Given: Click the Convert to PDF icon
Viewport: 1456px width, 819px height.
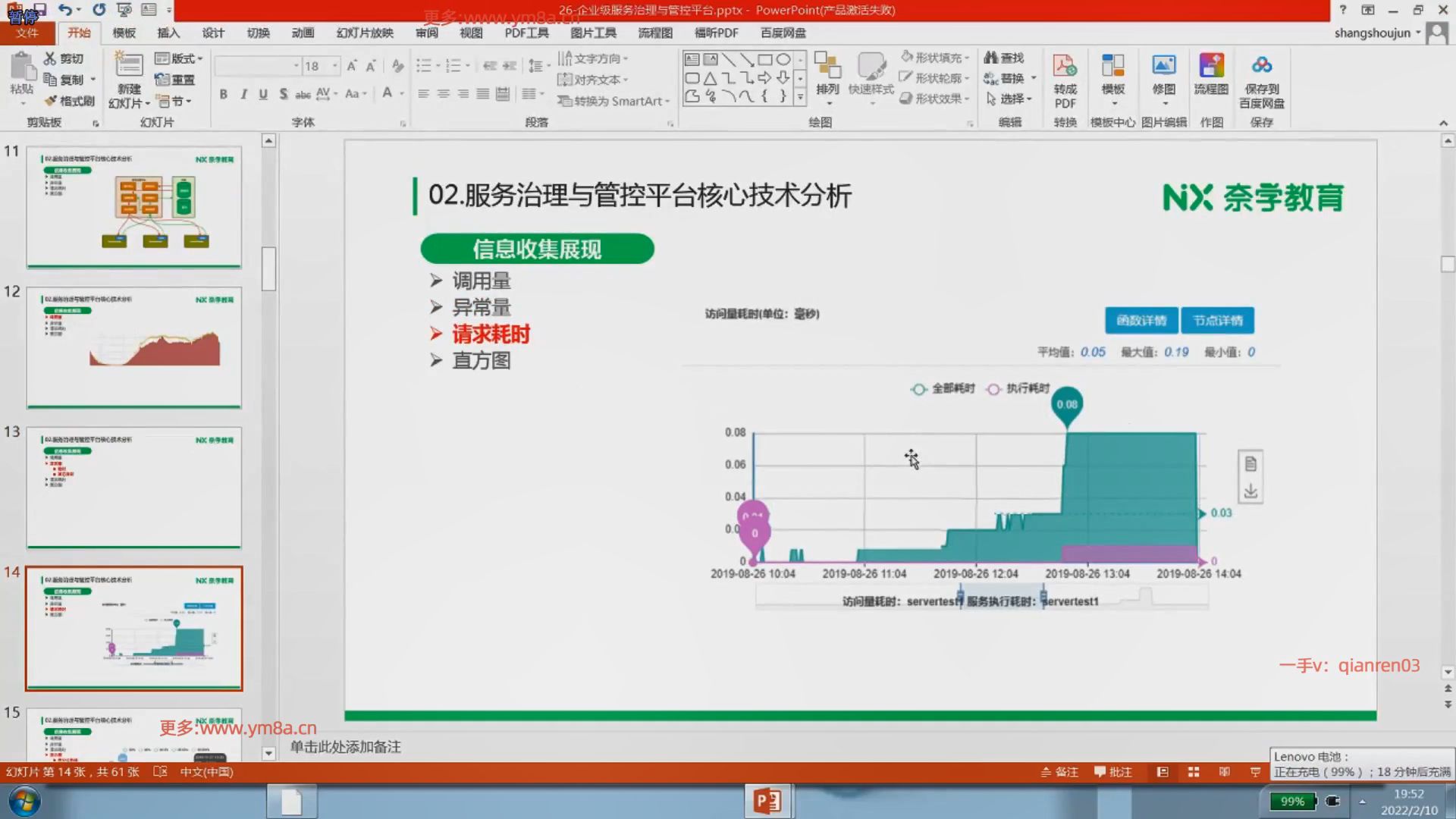Looking at the screenshot, I should pos(1065,67).
